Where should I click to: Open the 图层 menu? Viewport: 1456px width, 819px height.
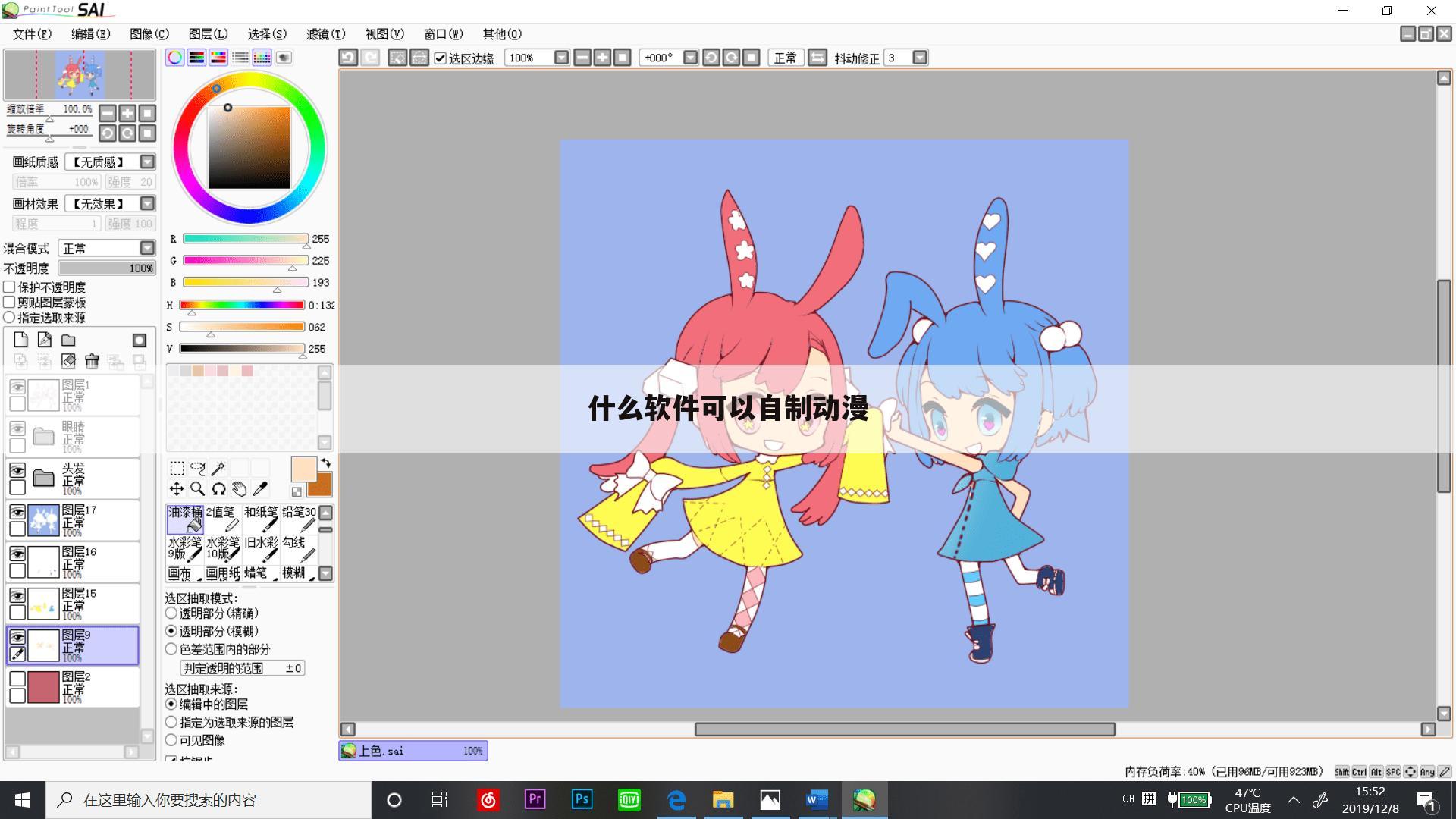(x=208, y=34)
